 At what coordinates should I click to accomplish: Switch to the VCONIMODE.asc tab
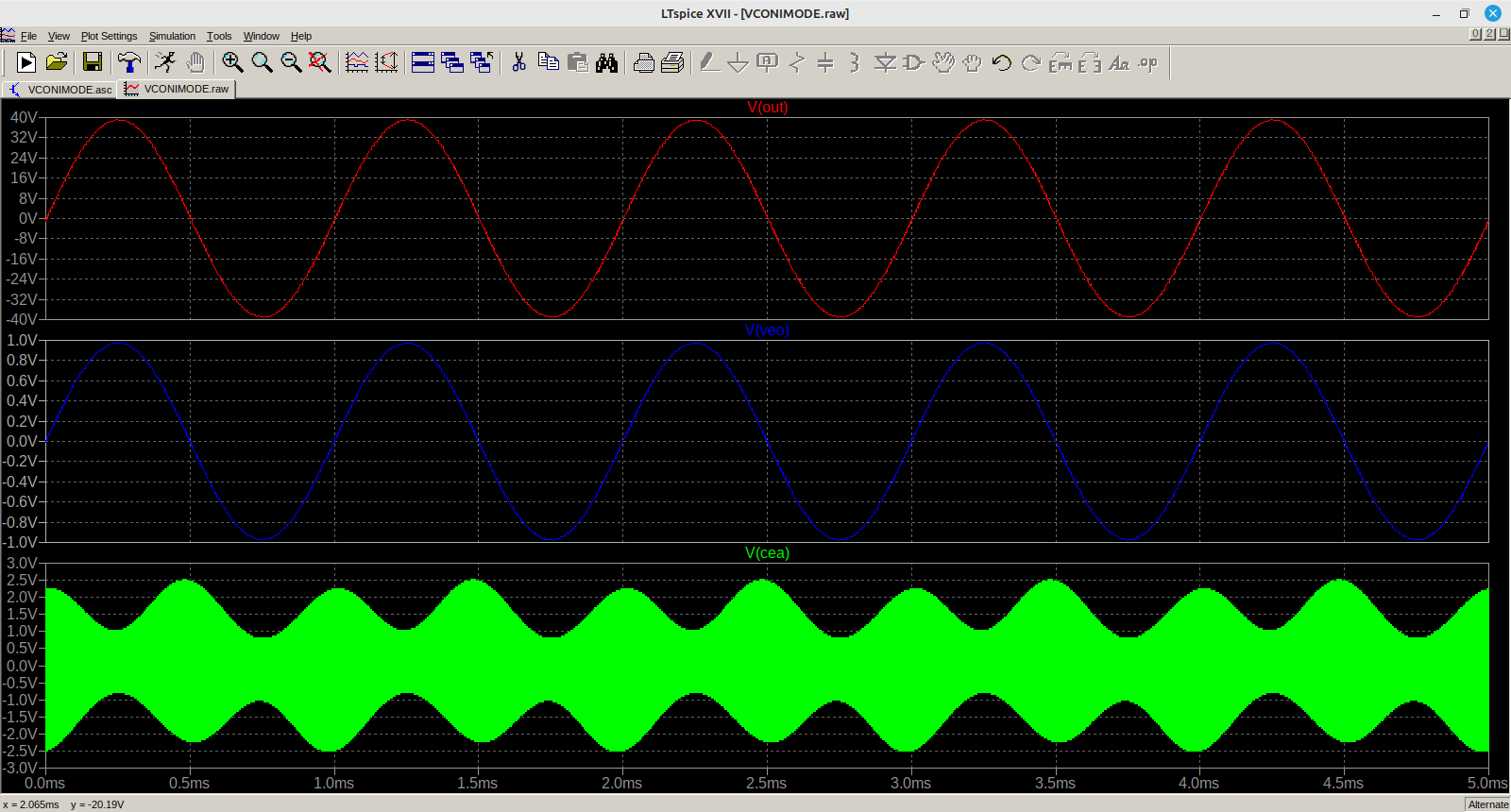tap(59, 90)
